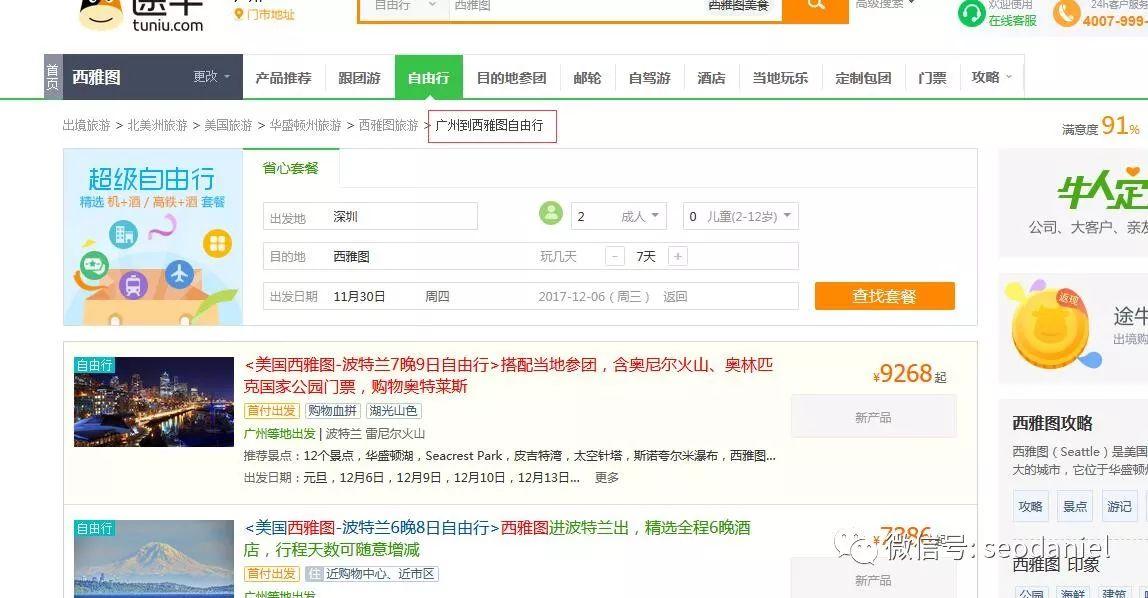Click the green adult traveler icon
Image resolution: width=1148 pixels, height=598 pixels.
click(551, 213)
